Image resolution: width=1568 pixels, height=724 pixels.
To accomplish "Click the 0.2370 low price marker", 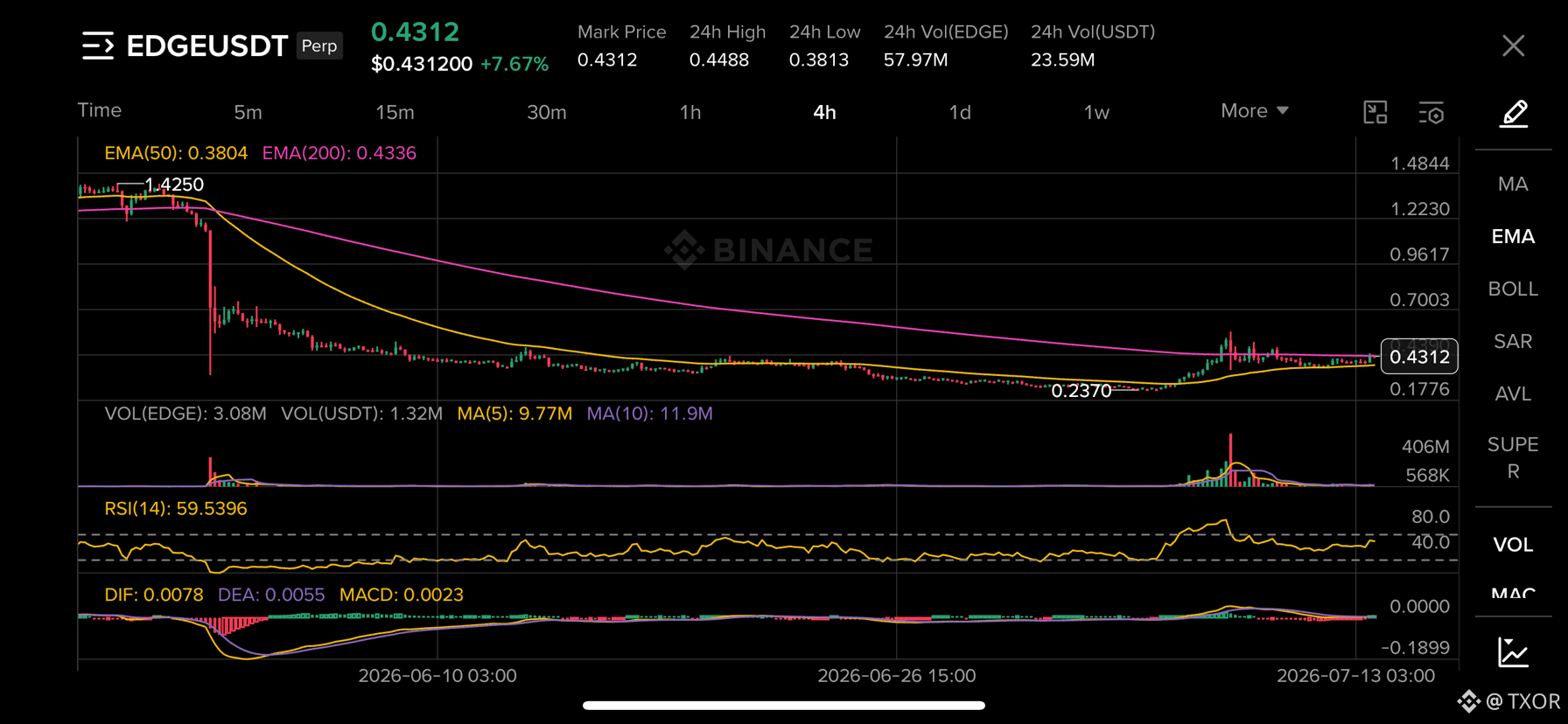I will click(1081, 391).
